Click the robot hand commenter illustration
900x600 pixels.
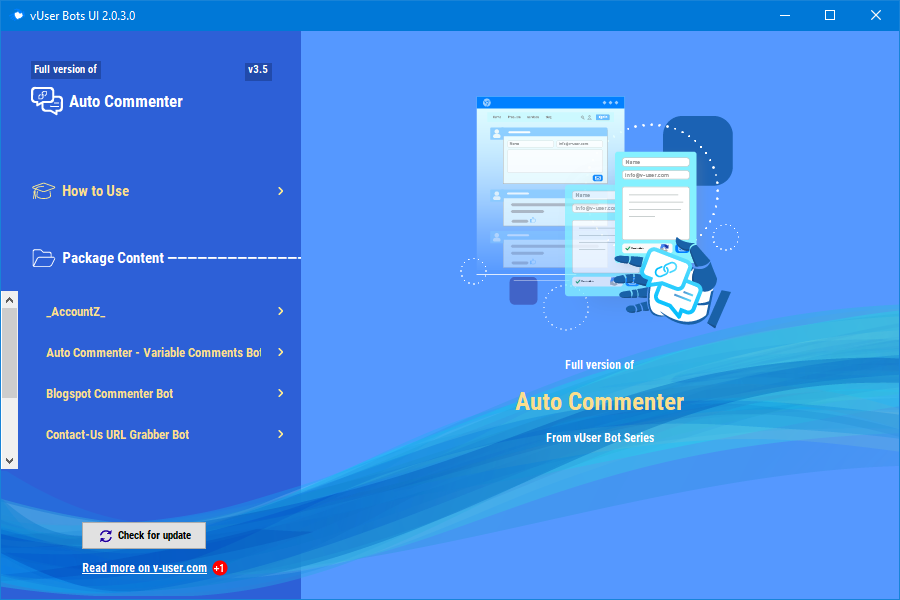click(600, 212)
